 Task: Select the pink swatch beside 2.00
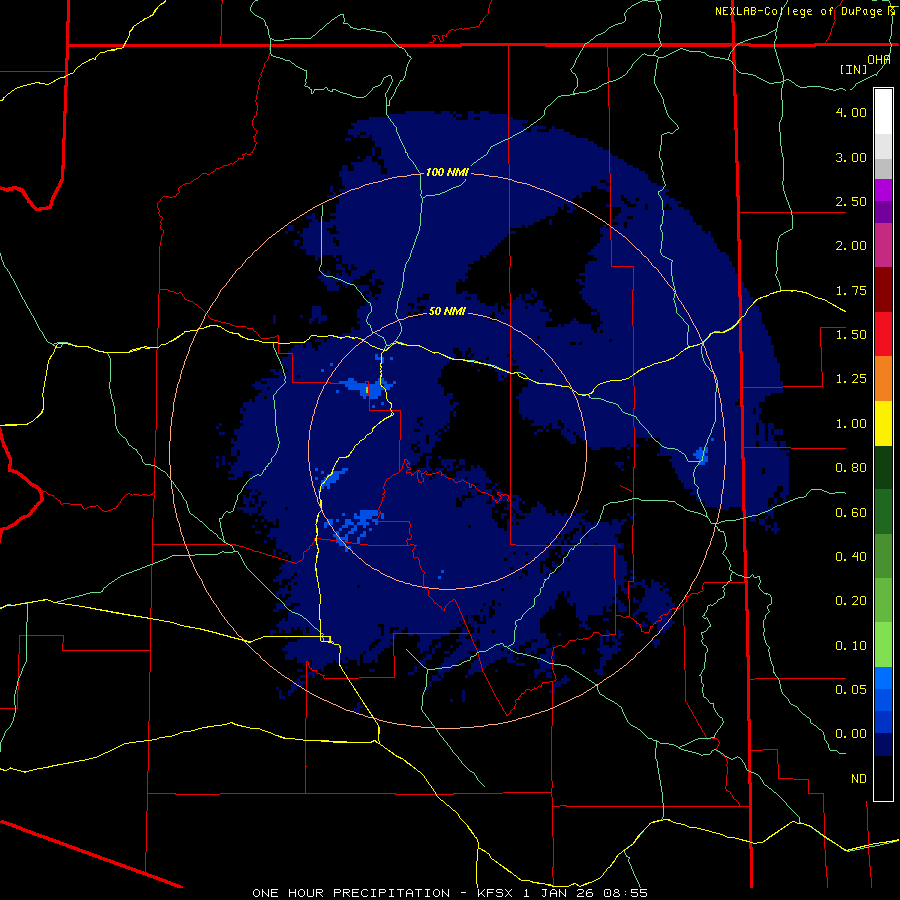(x=883, y=245)
